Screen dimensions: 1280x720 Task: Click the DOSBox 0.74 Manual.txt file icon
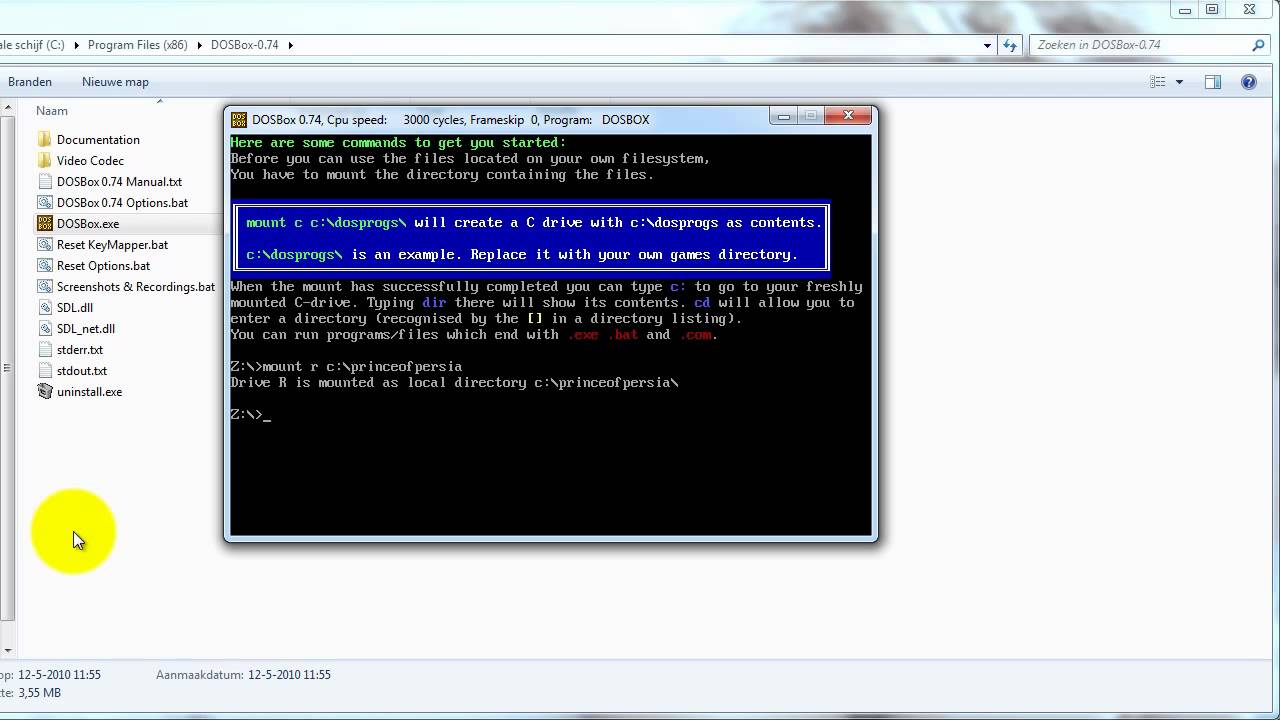pos(44,182)
